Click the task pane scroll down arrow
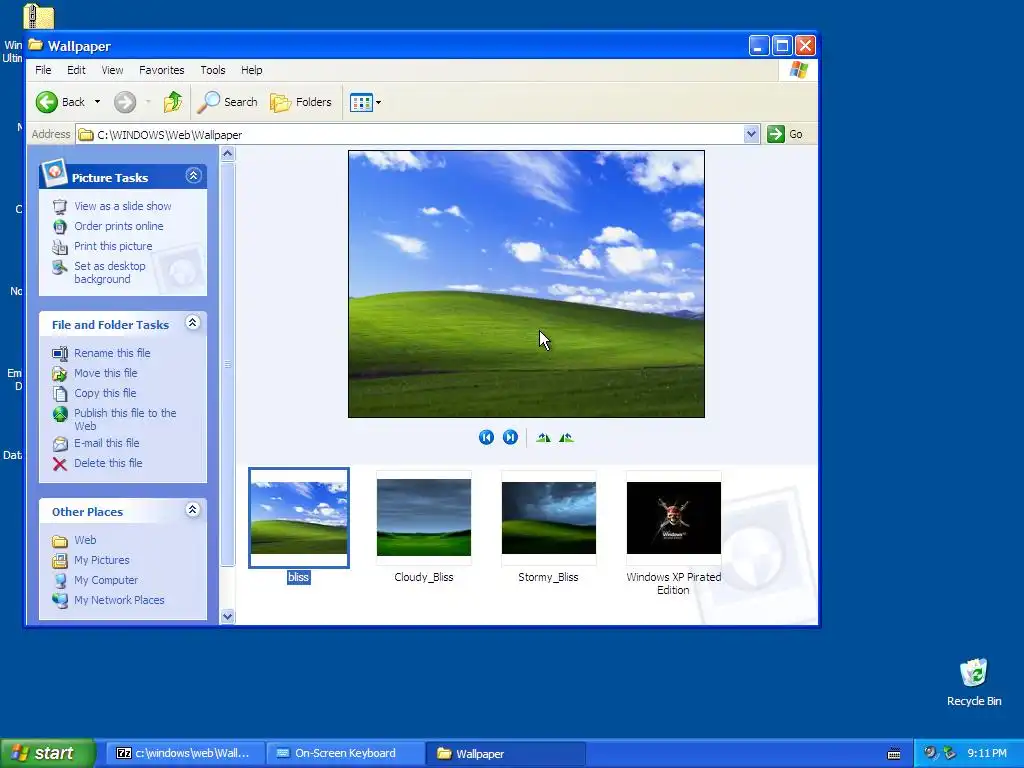The height and width of the screenshot is (768, 1024). click(x=227, y=616)
